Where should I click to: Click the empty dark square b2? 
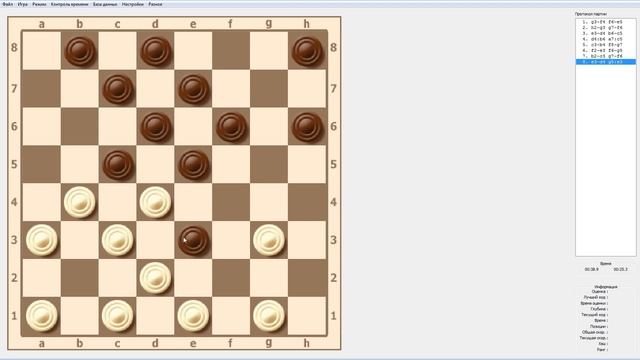tap(80, 278)
